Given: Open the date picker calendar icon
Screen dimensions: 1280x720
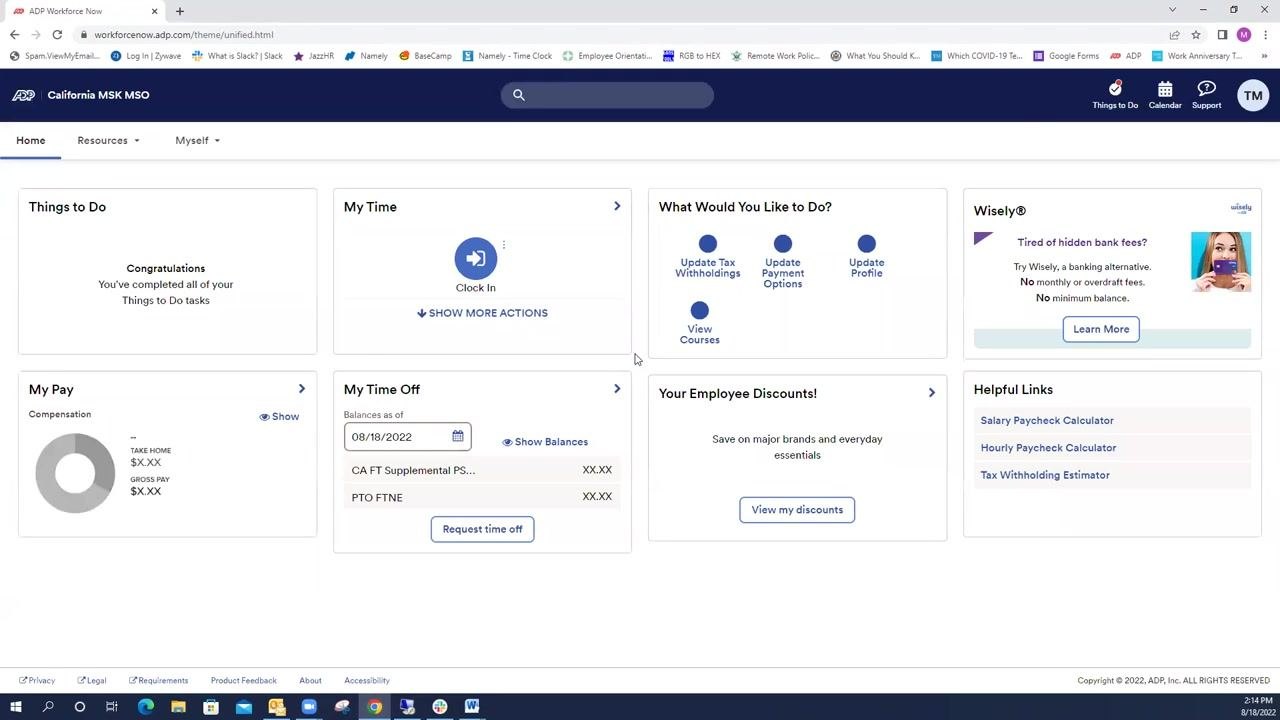Looking at the screenshot, I should (x=458, y=437).
